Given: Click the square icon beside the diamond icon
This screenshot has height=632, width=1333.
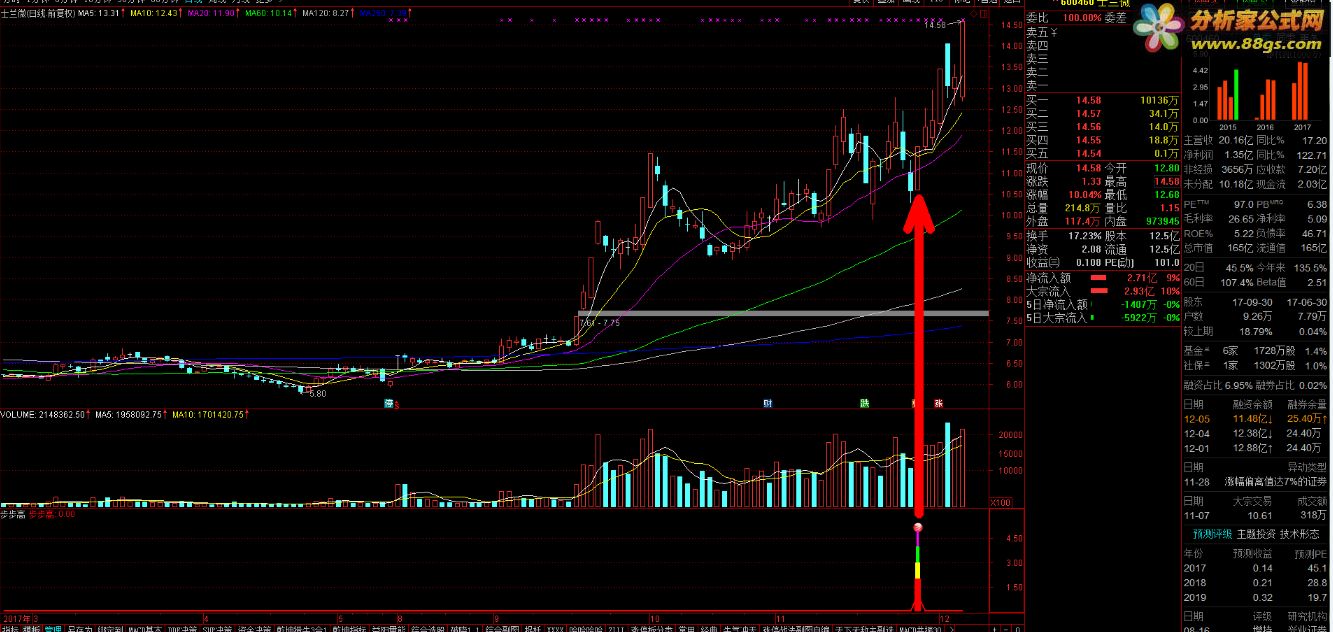Looking at the screenshot, I should pyautogui.click(x=986, y=14).
